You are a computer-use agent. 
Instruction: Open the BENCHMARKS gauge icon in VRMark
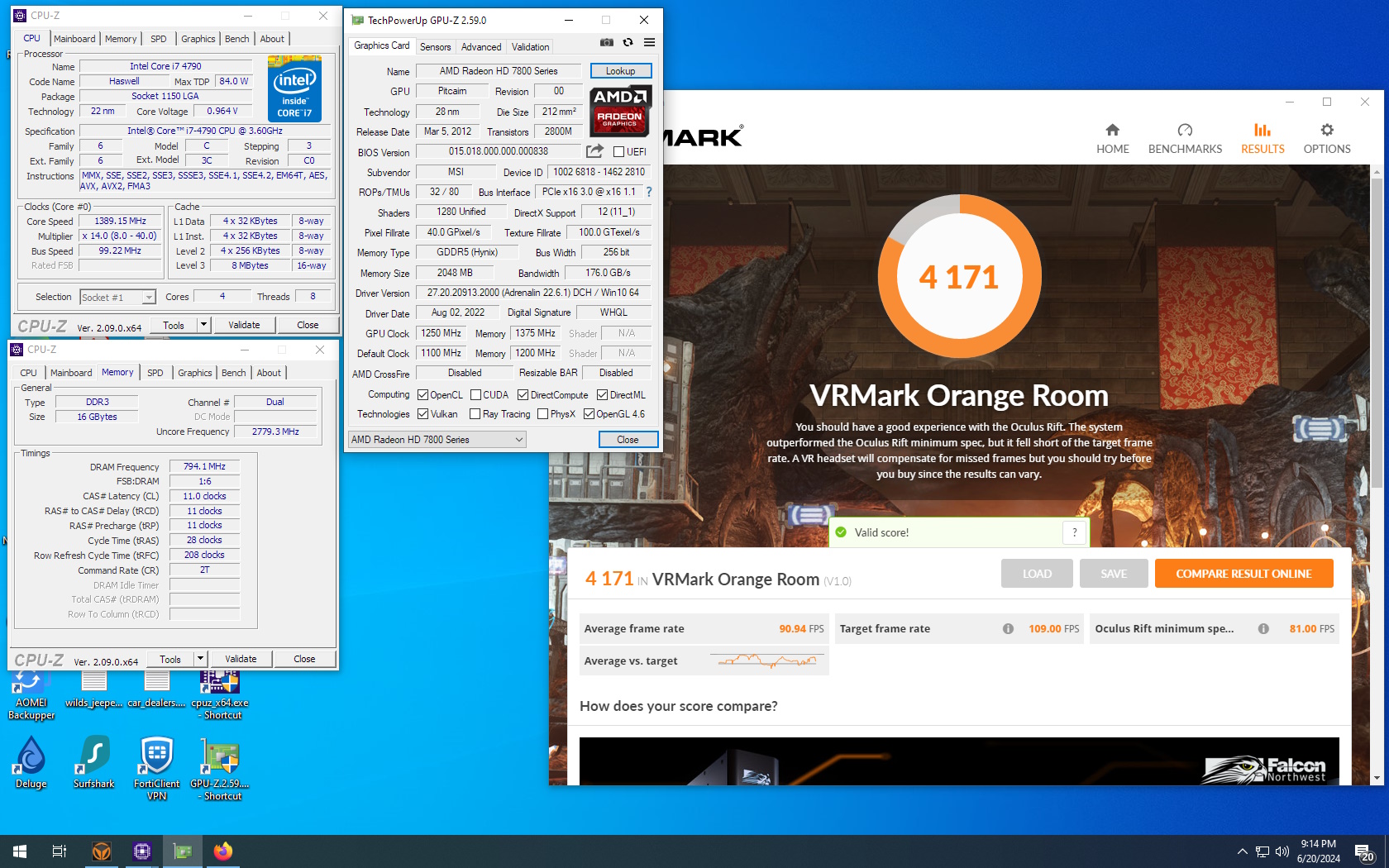[x=1185, y=130]
